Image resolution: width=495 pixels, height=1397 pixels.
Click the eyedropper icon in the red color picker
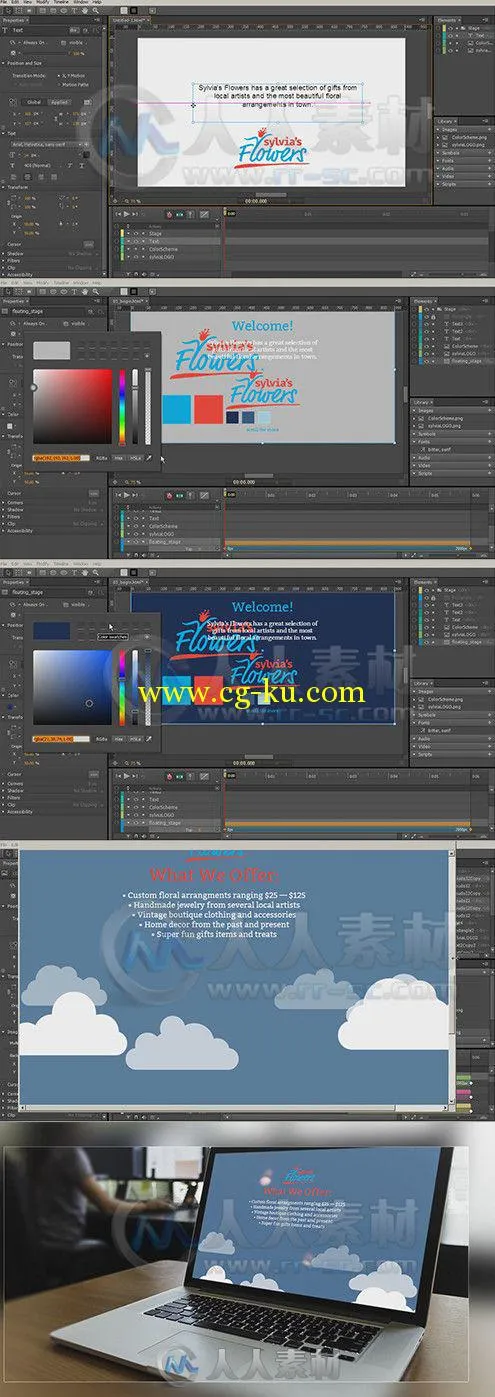coord(147,459)
